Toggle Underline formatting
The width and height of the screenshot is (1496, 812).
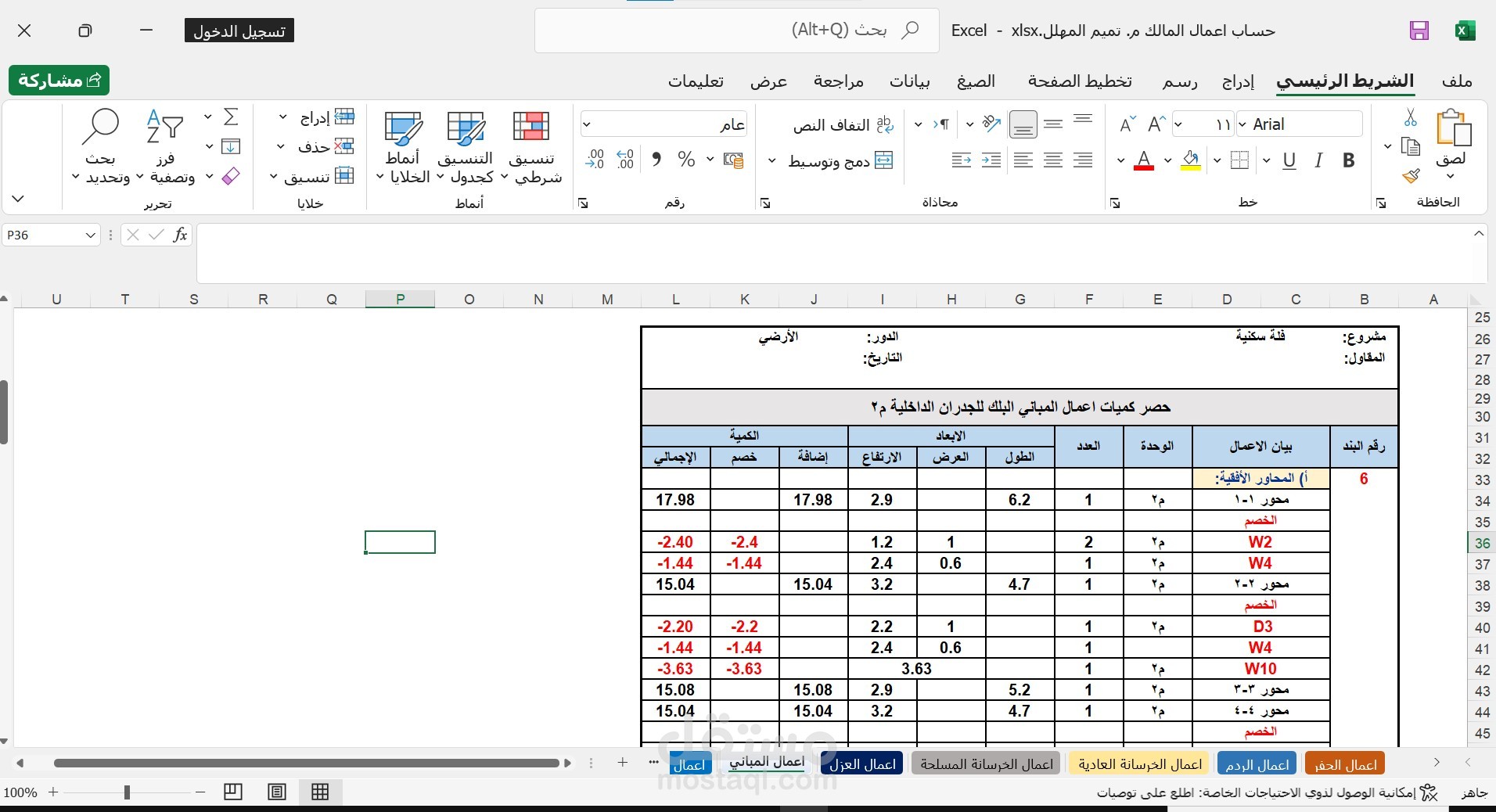pyautogui.click(x=1289, y=160)
